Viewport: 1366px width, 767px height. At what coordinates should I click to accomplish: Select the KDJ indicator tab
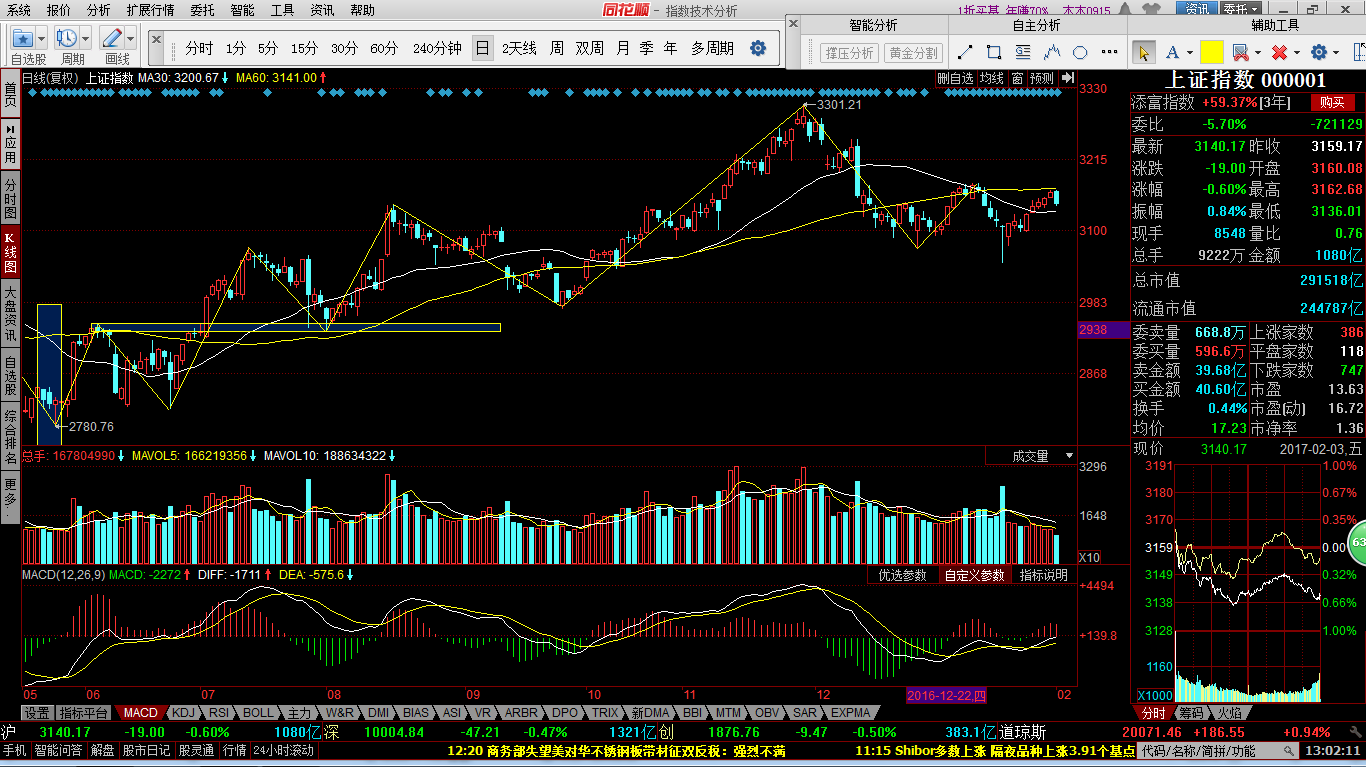click(183, 713)
